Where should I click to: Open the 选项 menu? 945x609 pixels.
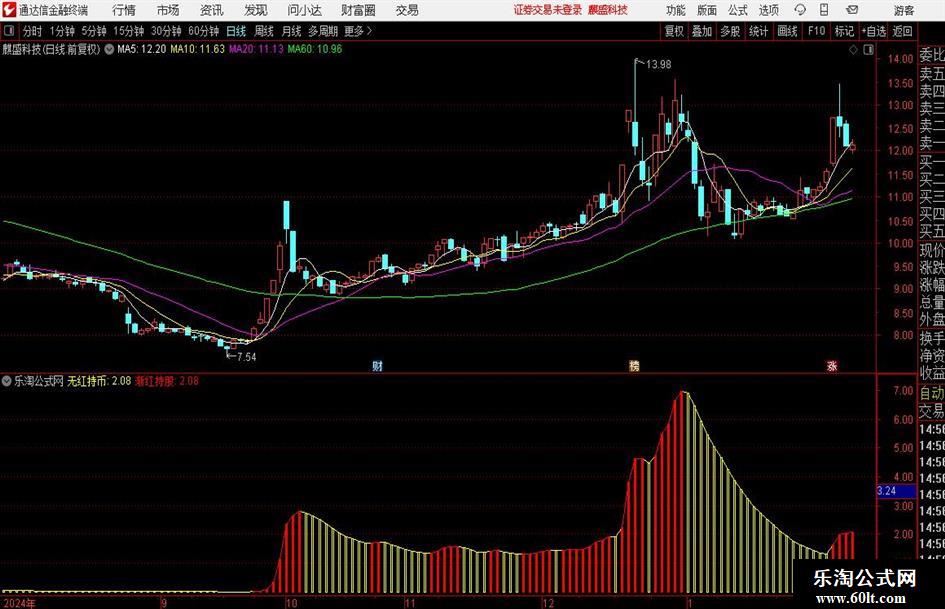768,10
